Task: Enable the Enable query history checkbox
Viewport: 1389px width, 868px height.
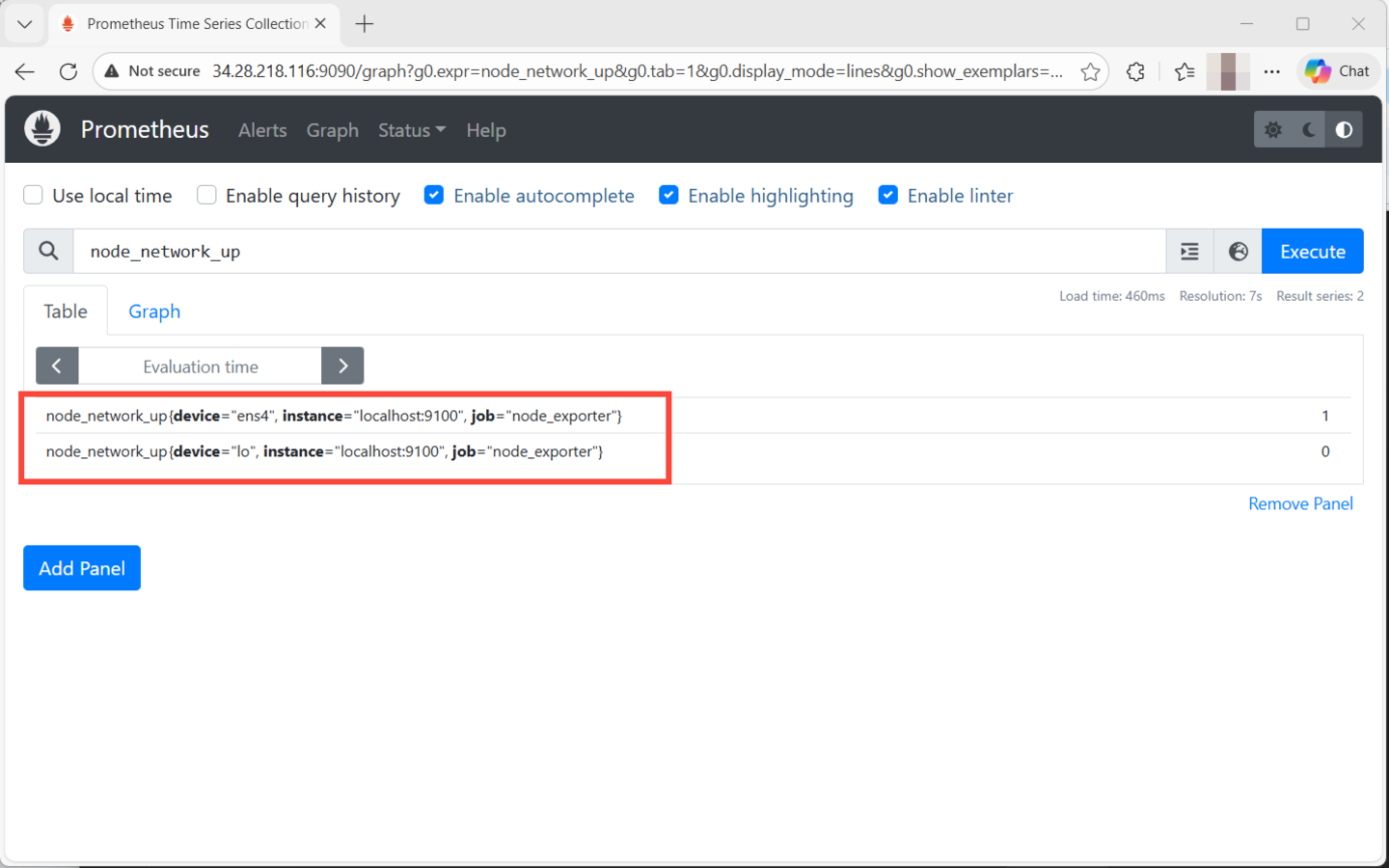Action: pyautogui.click(x=206, y=195)
